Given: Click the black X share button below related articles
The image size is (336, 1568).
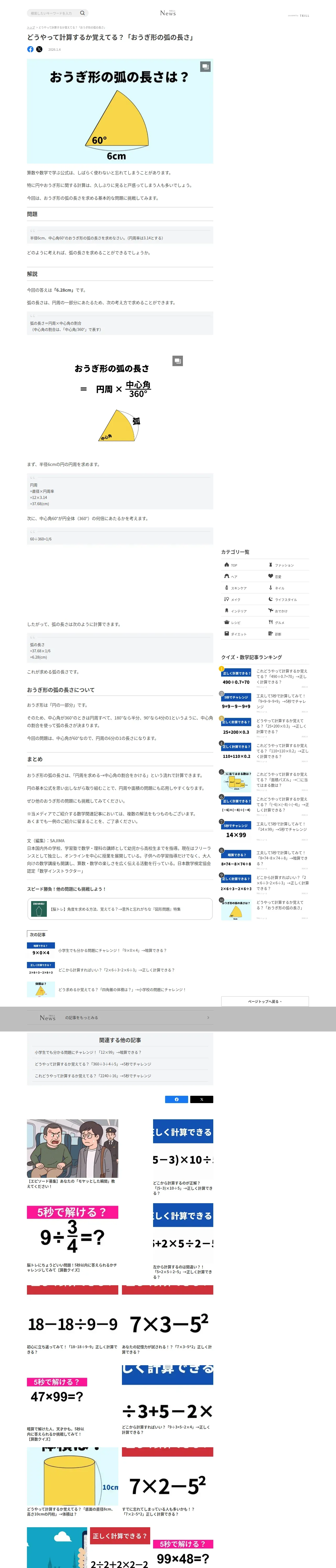Looking at the screenshot, I should 202,1099.
